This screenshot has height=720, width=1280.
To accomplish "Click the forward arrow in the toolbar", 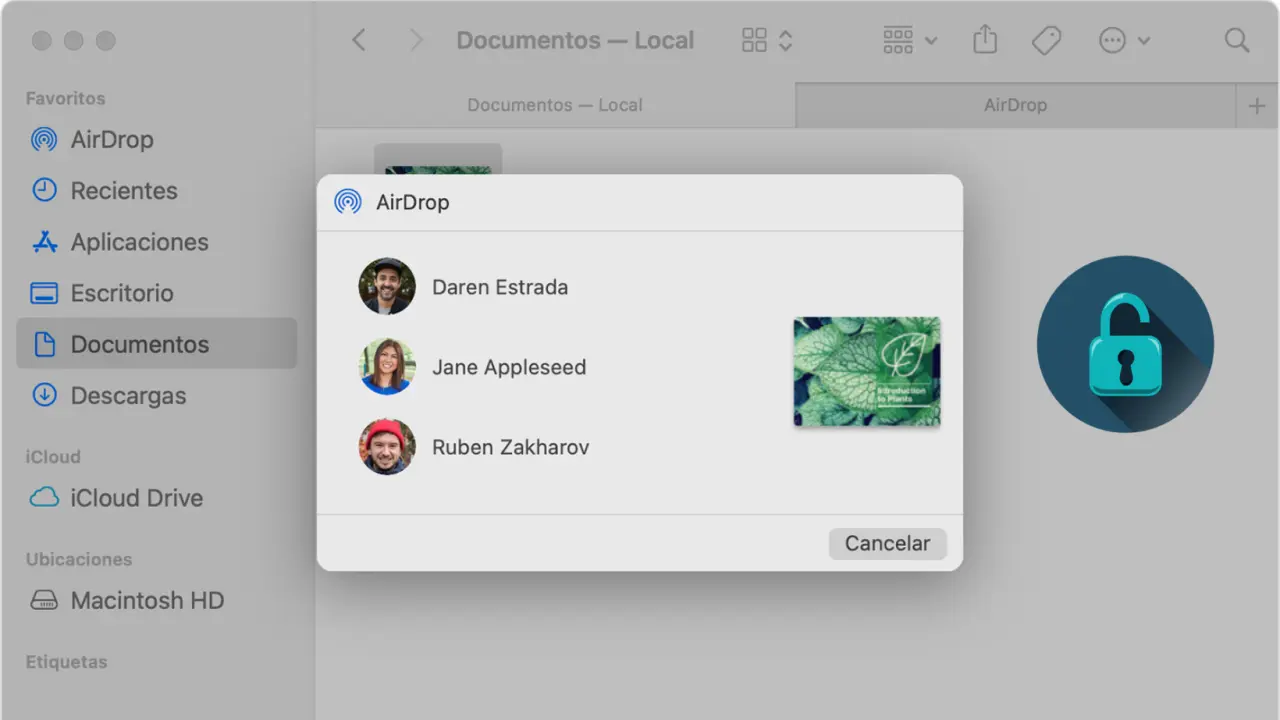I will [x=416, y=40].
